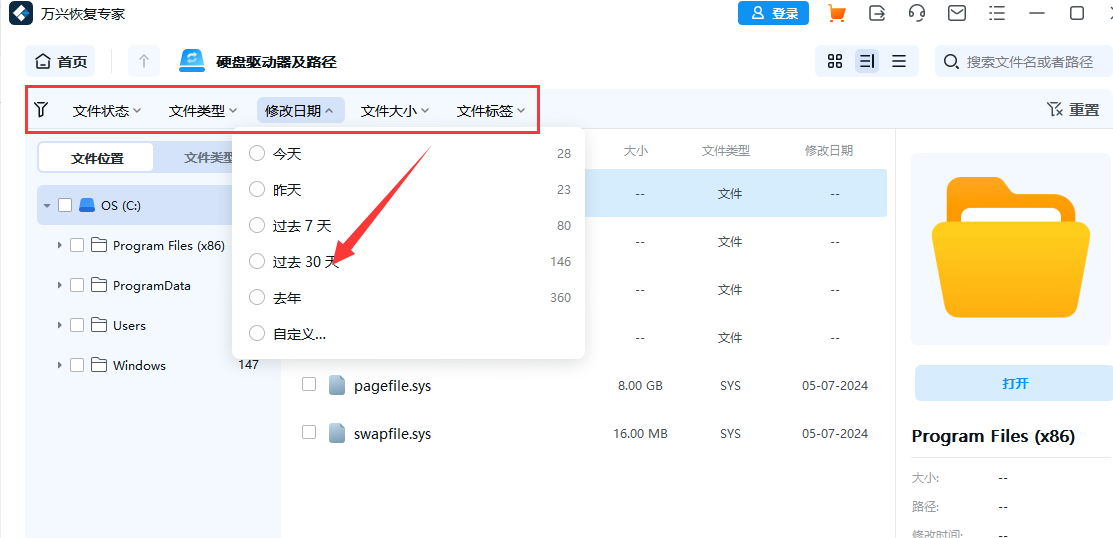Open the 文件类型 filter dropdown
The height and width of the screenshot is (538, 1113).
tap(203, 110)
